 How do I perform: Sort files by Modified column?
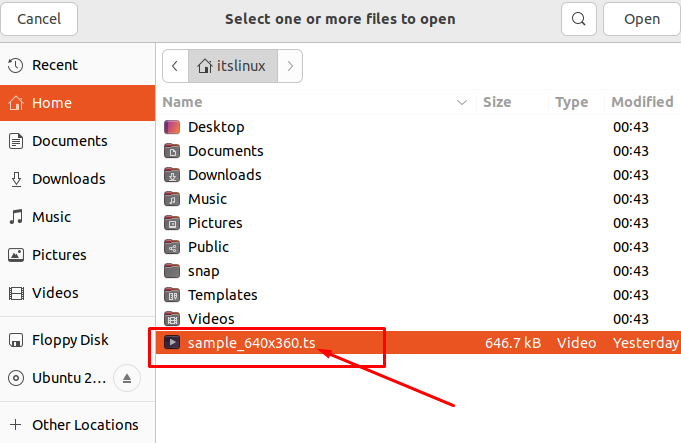[x=642, y=102]
